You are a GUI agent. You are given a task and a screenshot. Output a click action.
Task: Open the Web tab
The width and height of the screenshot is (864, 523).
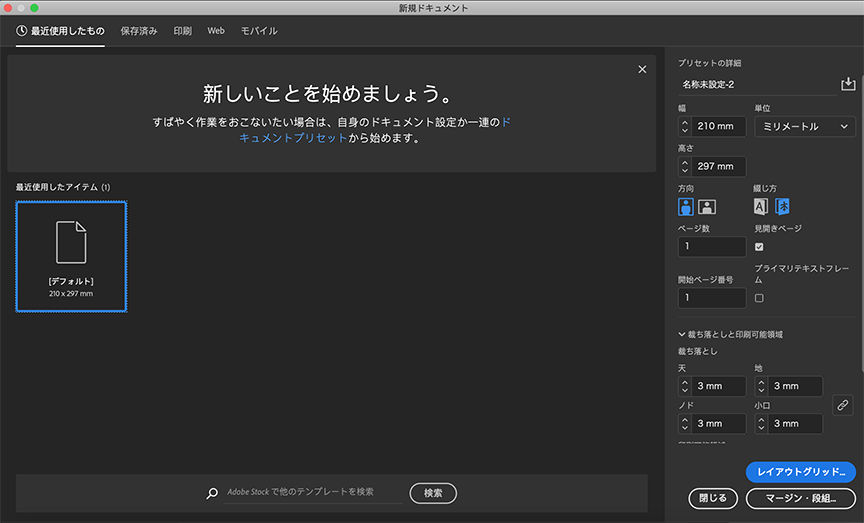click(216, 31)
